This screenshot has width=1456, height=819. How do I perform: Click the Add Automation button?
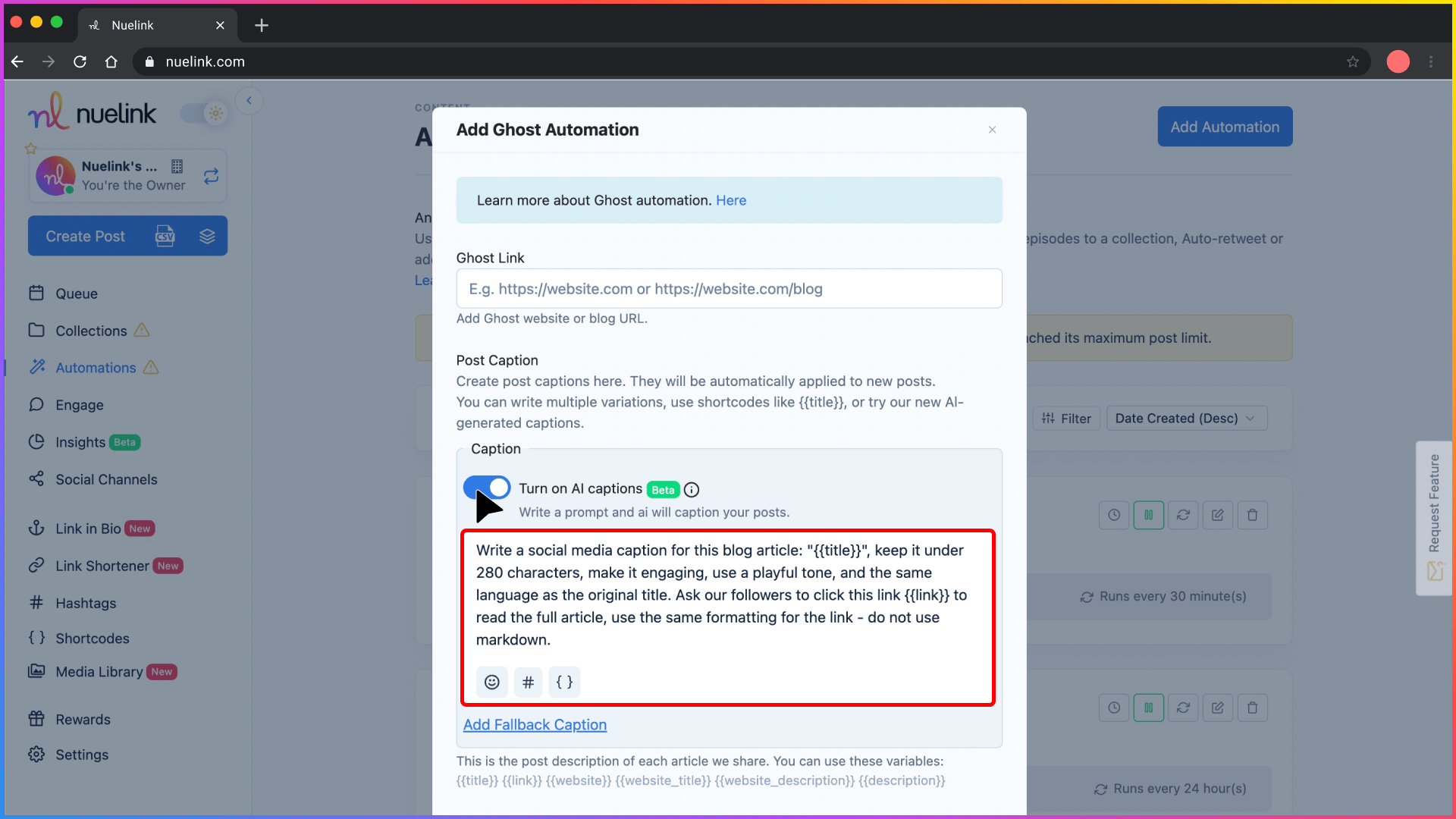pos(1225,127)
